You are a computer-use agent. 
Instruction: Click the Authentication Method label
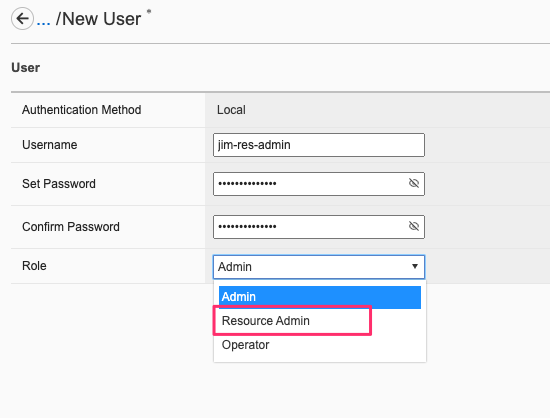[81, 110]
